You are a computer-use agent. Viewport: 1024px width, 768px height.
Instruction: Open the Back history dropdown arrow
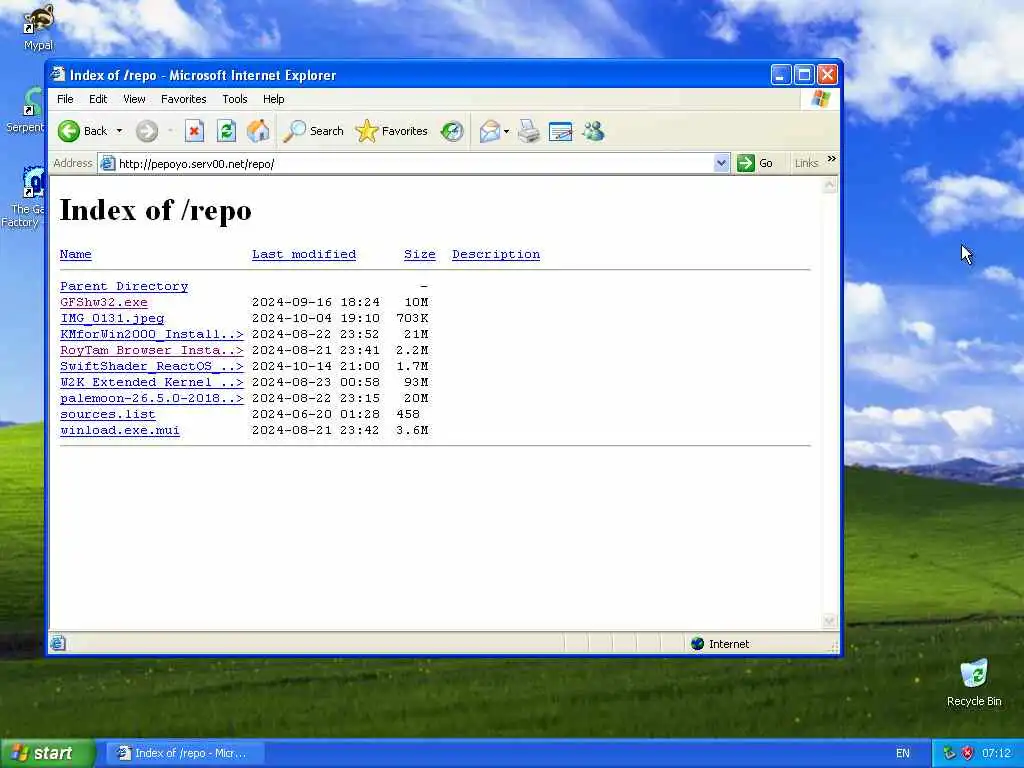[120, 131]
